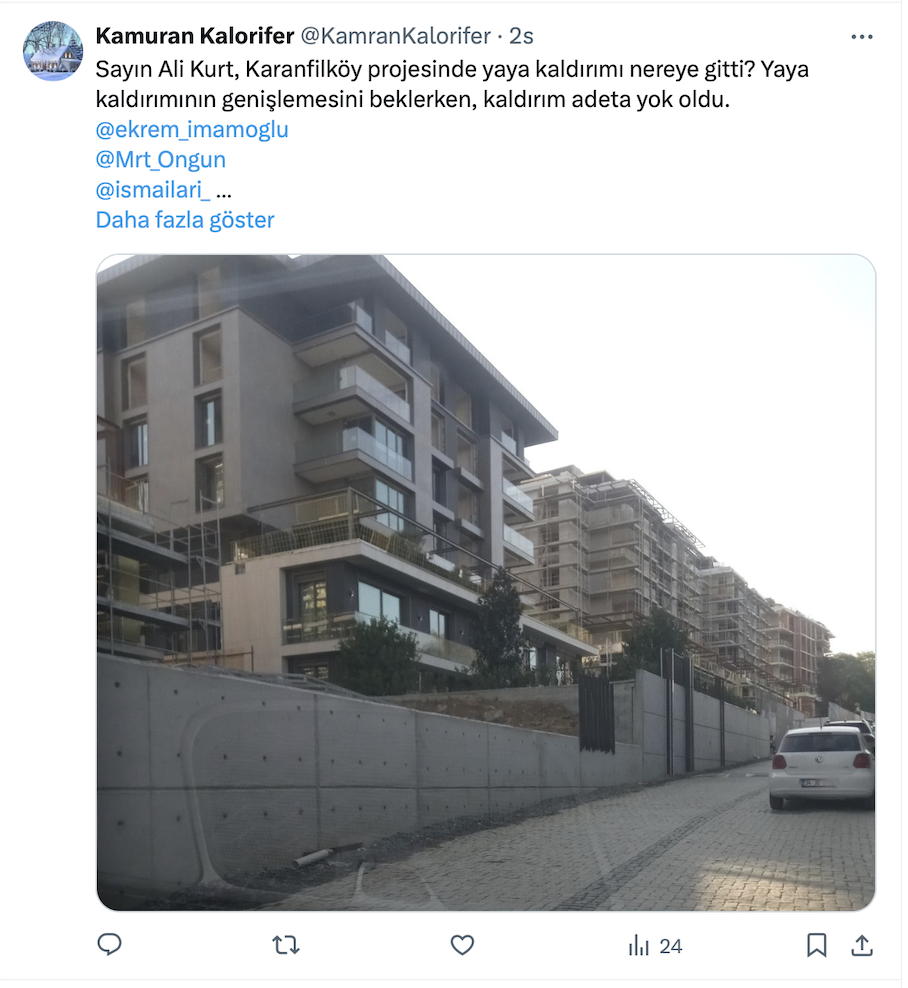Open Kamuran Kalorifer display name profile

coord(196,37)
